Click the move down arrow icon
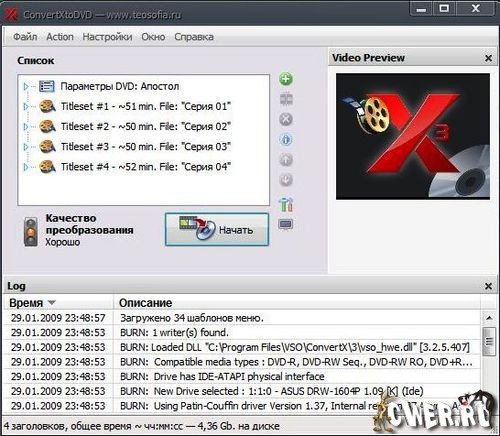Screen dimensions: 500x436 (286, 180)
